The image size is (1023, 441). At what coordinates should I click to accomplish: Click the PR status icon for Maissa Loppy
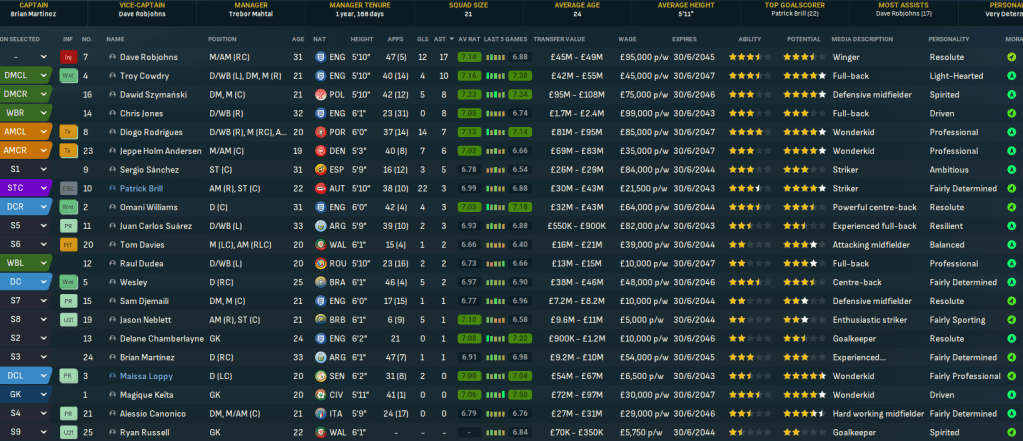tap(68, 376)
